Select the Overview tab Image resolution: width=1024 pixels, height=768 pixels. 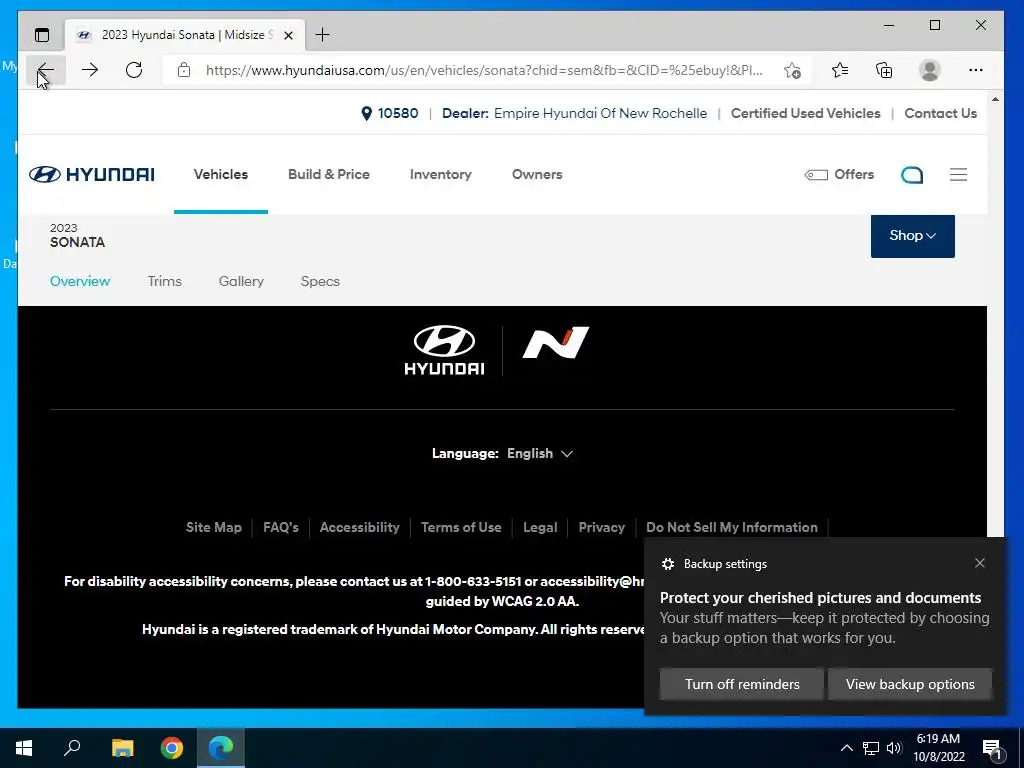(80, 281)
